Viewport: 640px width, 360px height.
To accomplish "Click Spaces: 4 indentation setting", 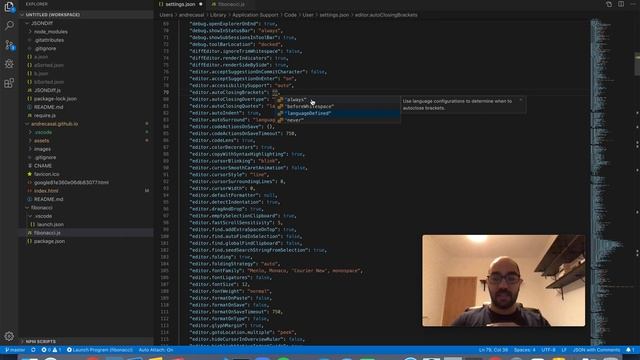I will tap(524, 350).
